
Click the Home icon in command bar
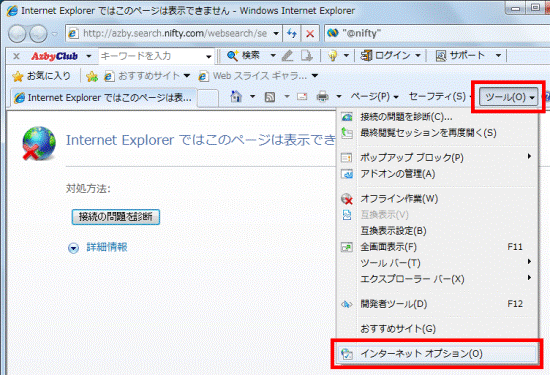tap(236, 96)
